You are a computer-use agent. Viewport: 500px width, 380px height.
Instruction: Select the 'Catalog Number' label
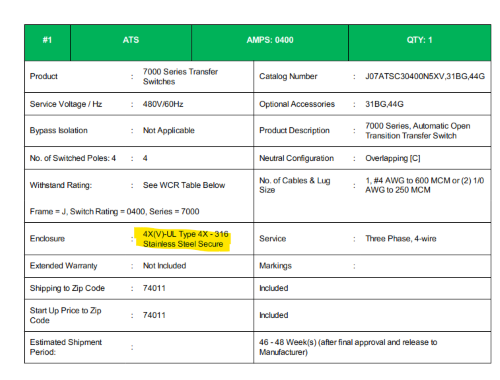[288, 76]
